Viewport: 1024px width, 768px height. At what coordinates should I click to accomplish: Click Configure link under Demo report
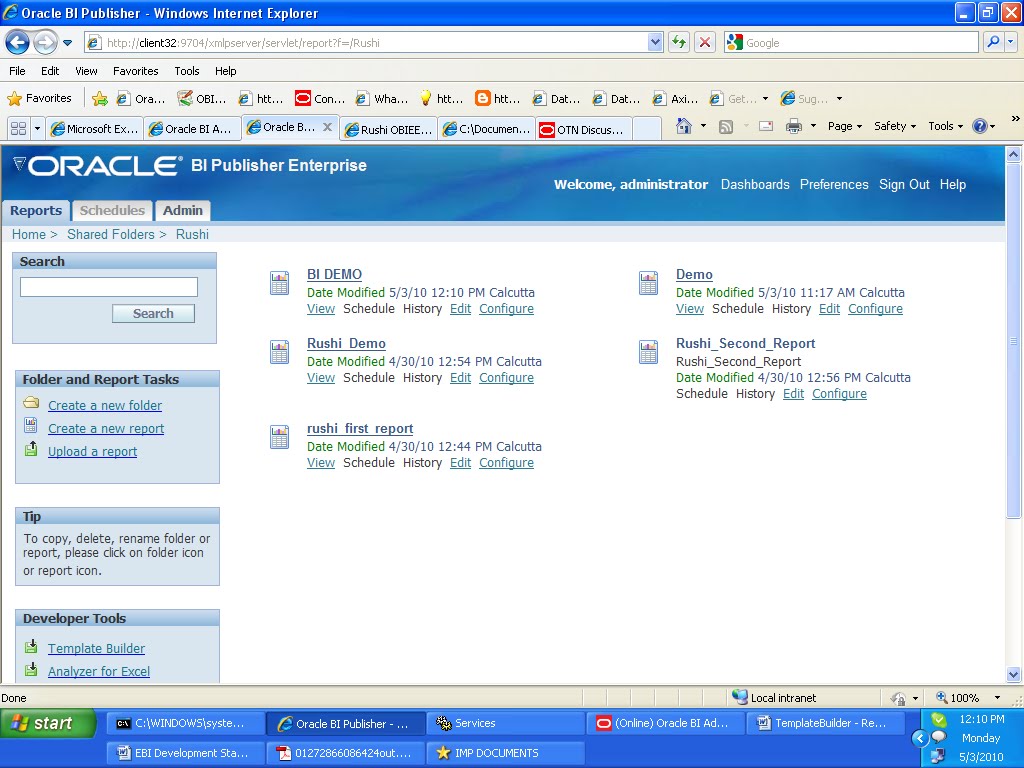click(x=875, y=309)
